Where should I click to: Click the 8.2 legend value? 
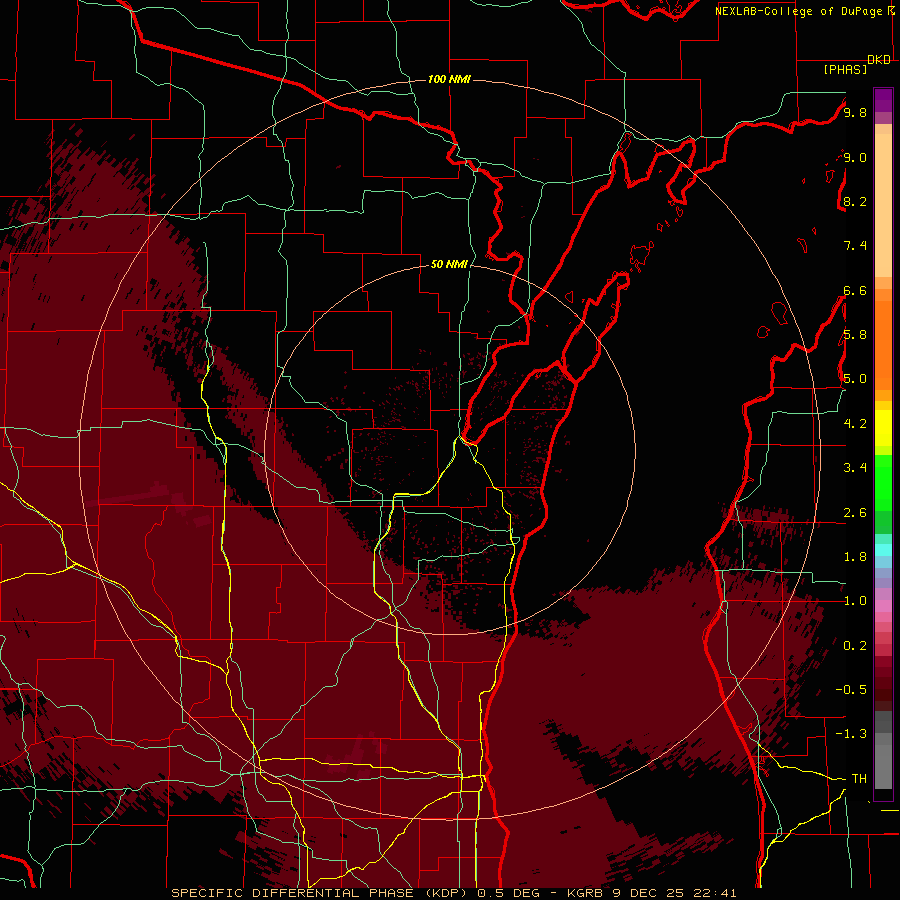[855, 201]
